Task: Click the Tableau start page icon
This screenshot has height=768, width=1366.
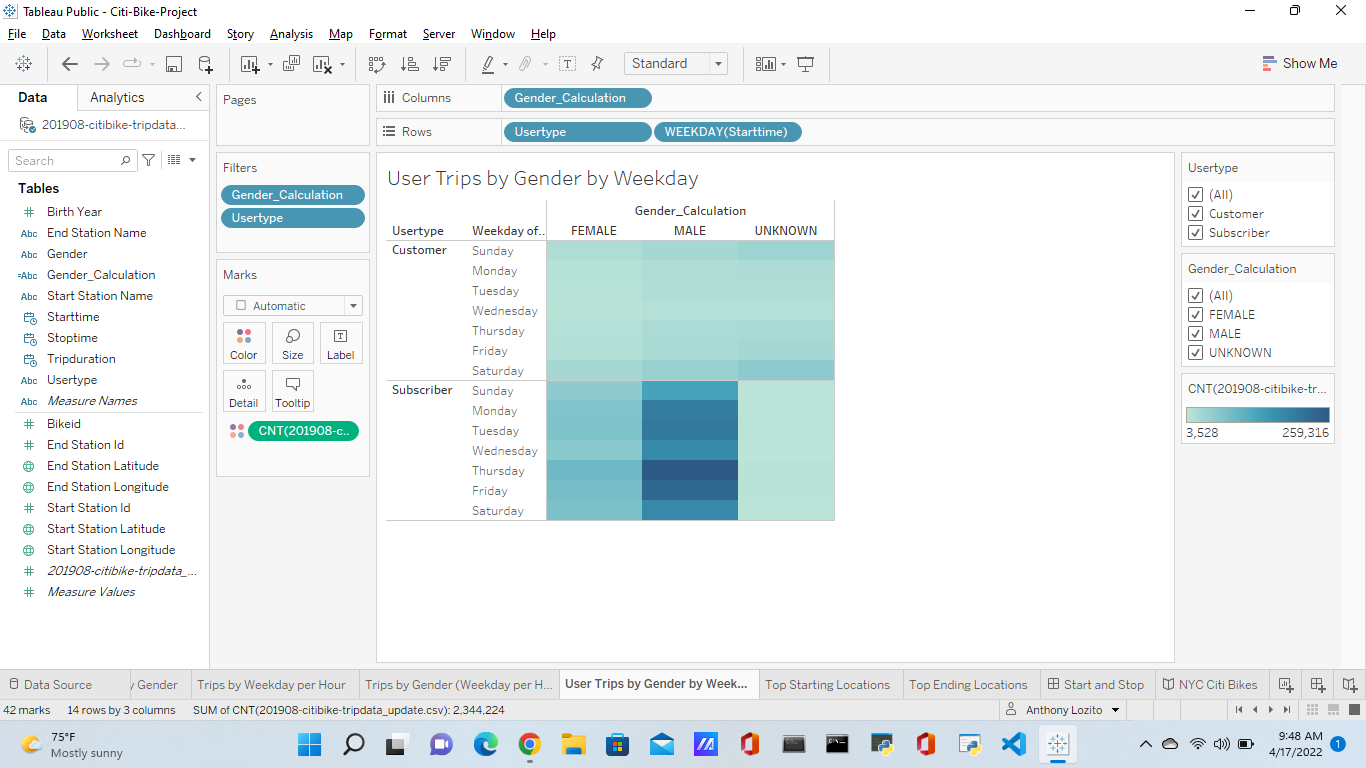Action: (24, 64)
